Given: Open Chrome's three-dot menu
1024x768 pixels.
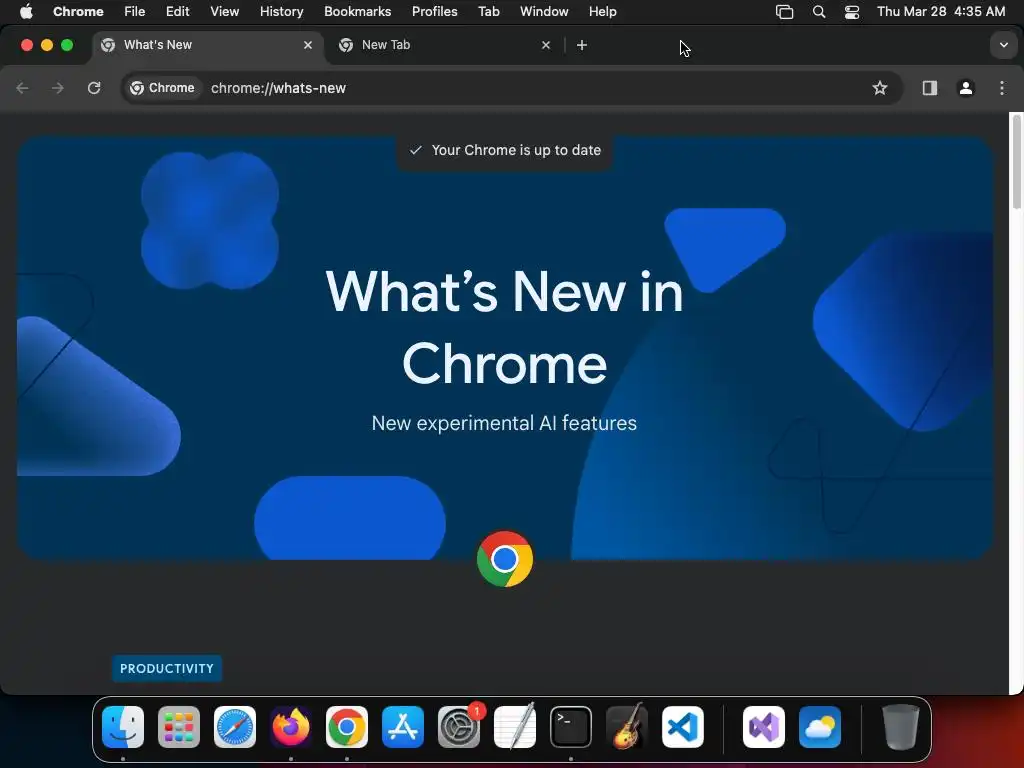Looking at the screenshot, I should (x=1002, y=88).
